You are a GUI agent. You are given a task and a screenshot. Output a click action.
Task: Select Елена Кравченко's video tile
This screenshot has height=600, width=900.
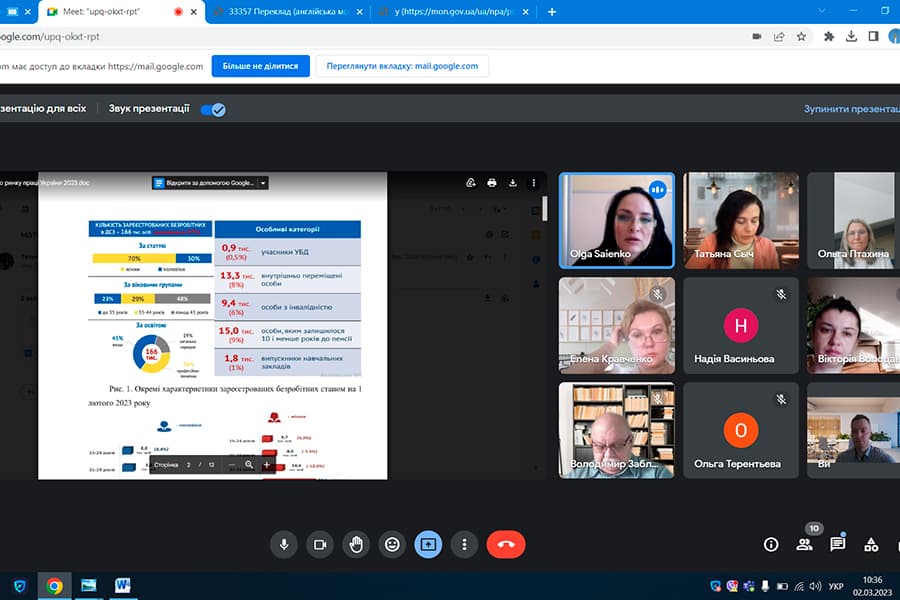[x=617, y=326]
